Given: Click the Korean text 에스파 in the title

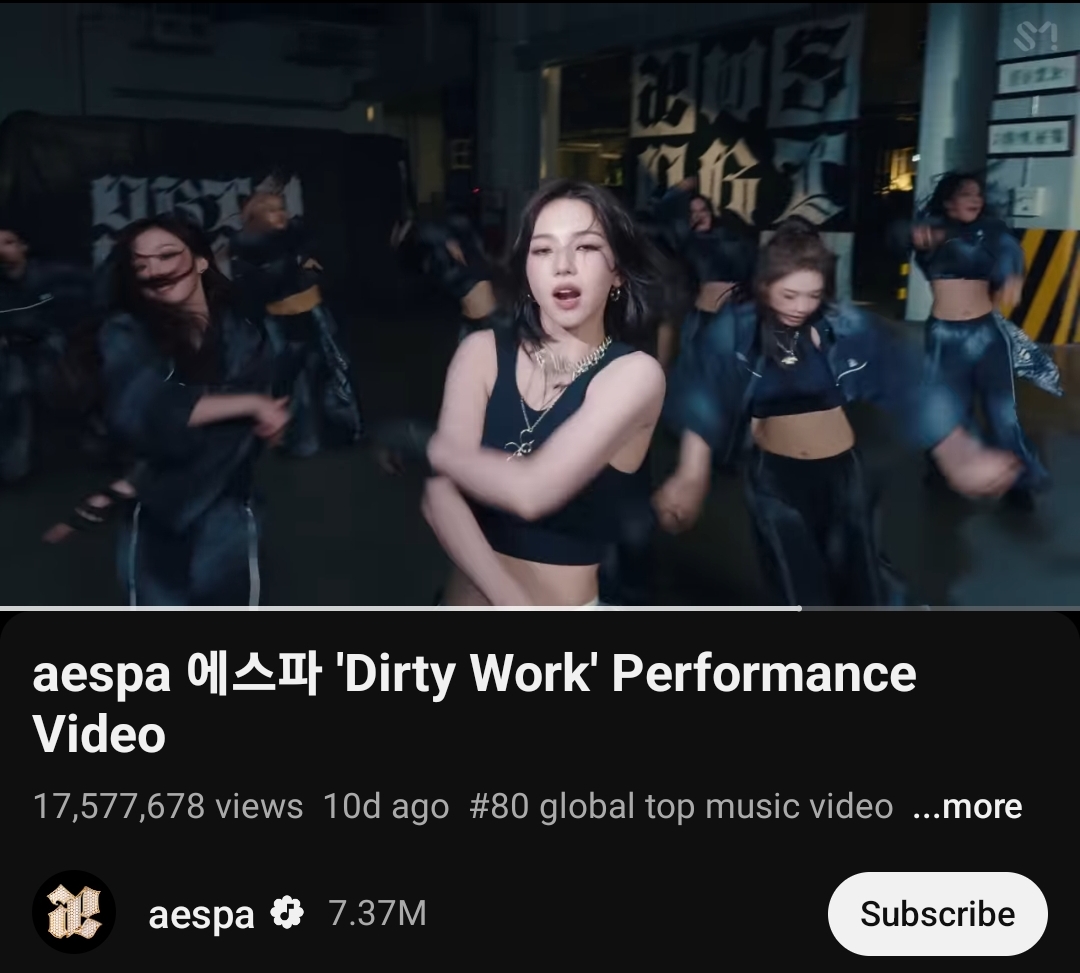Looking at the screenshot, I should click(x=253, y=675).
